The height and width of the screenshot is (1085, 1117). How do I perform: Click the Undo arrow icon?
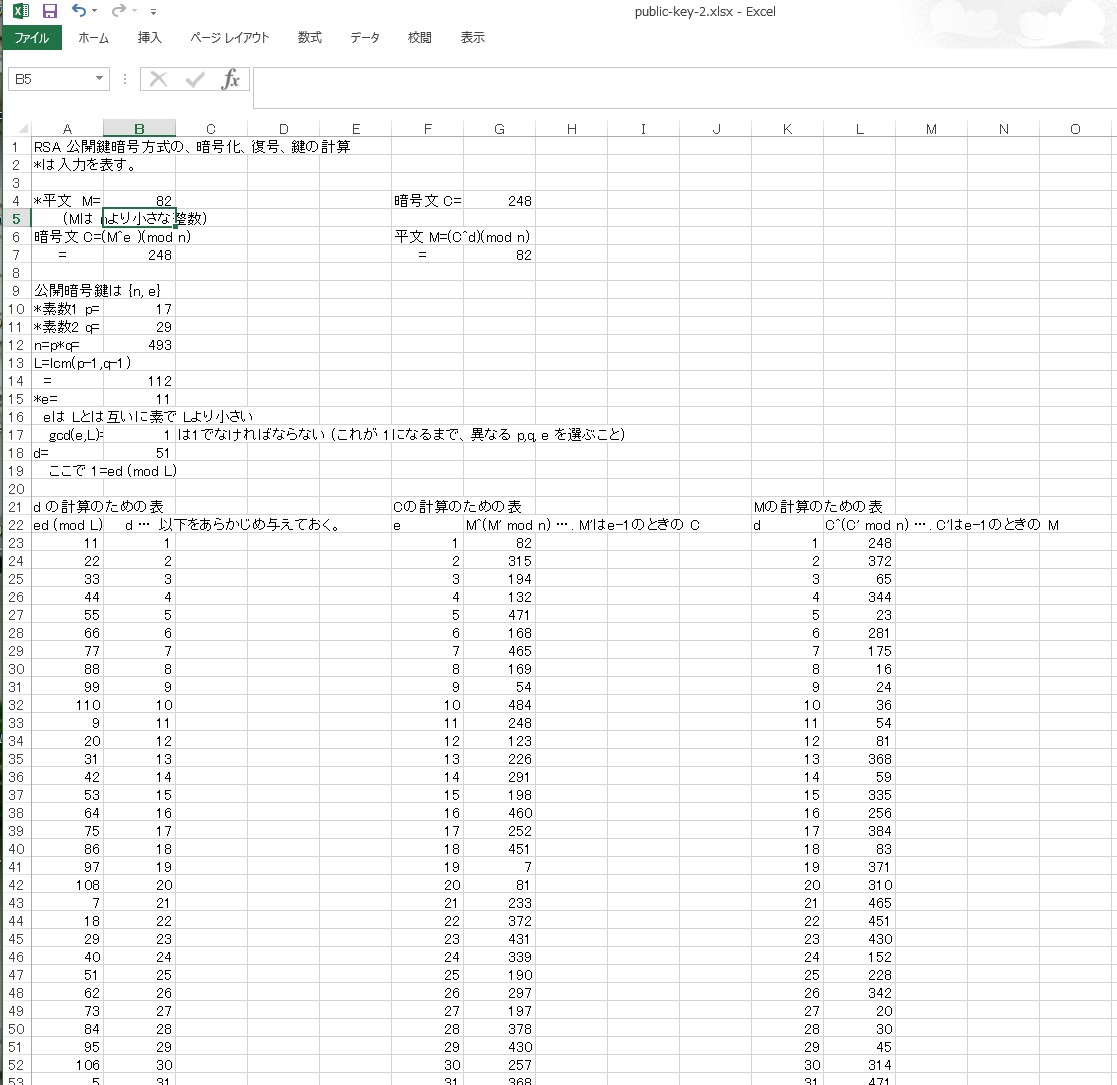pyautogui.click(x=79, y=11)
